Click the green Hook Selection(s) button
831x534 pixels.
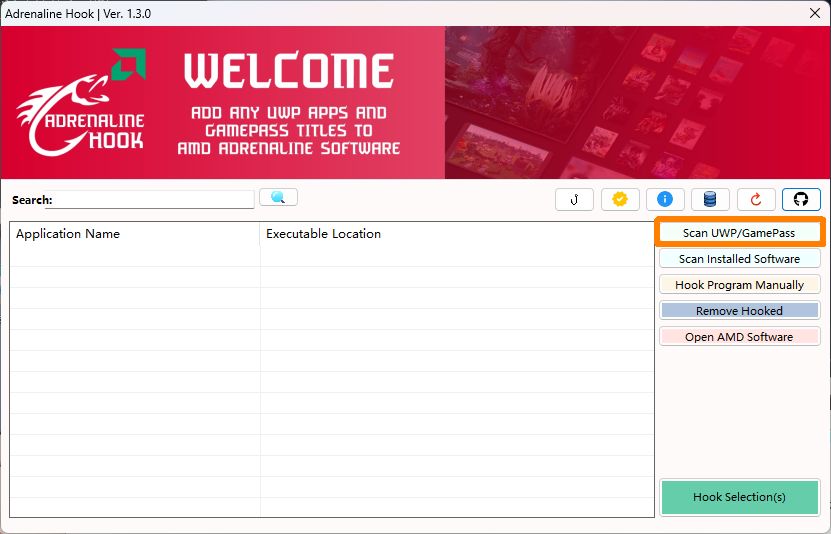coord(739,497)
